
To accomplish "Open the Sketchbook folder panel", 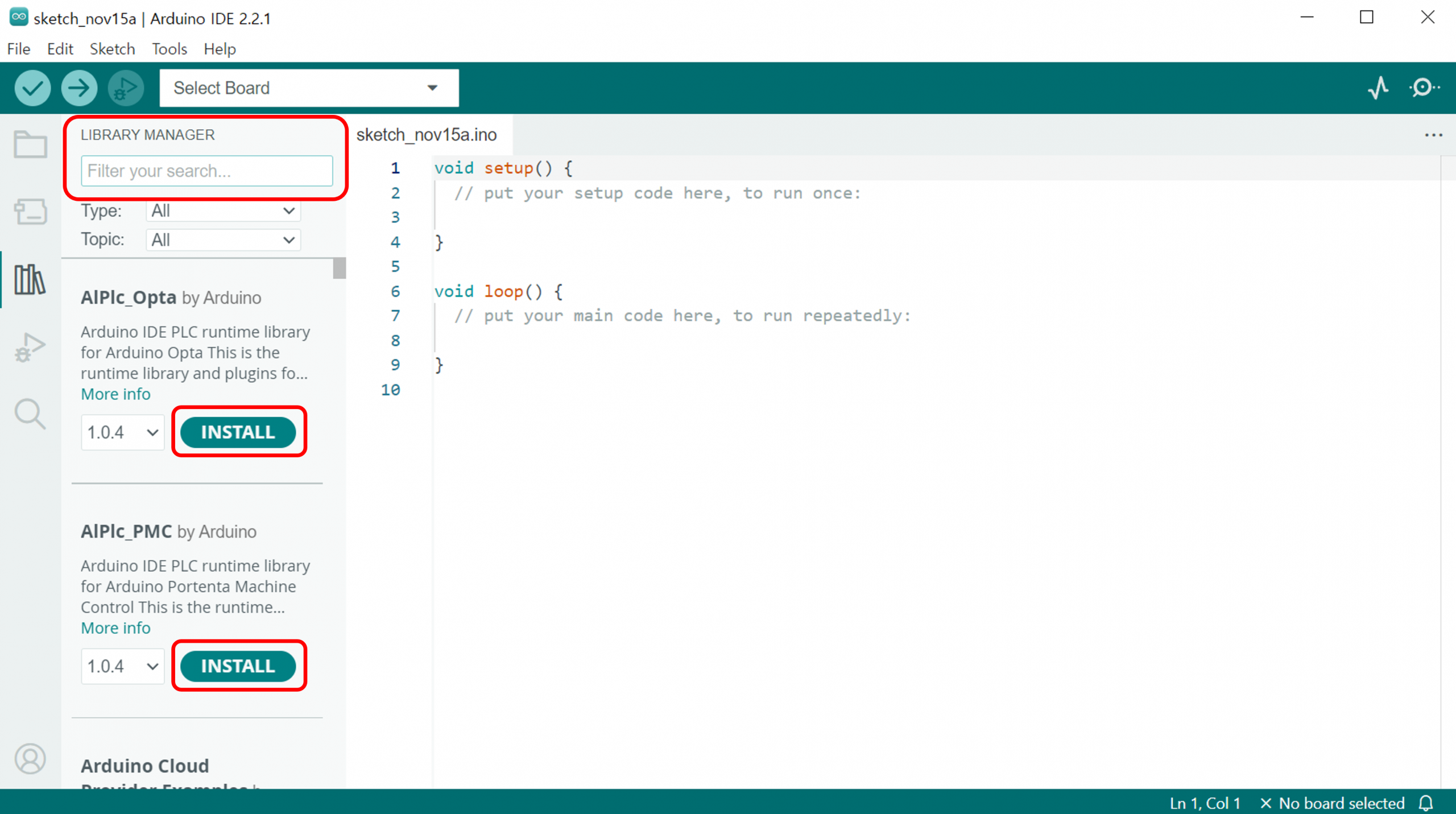I will (x=30, y=144).
